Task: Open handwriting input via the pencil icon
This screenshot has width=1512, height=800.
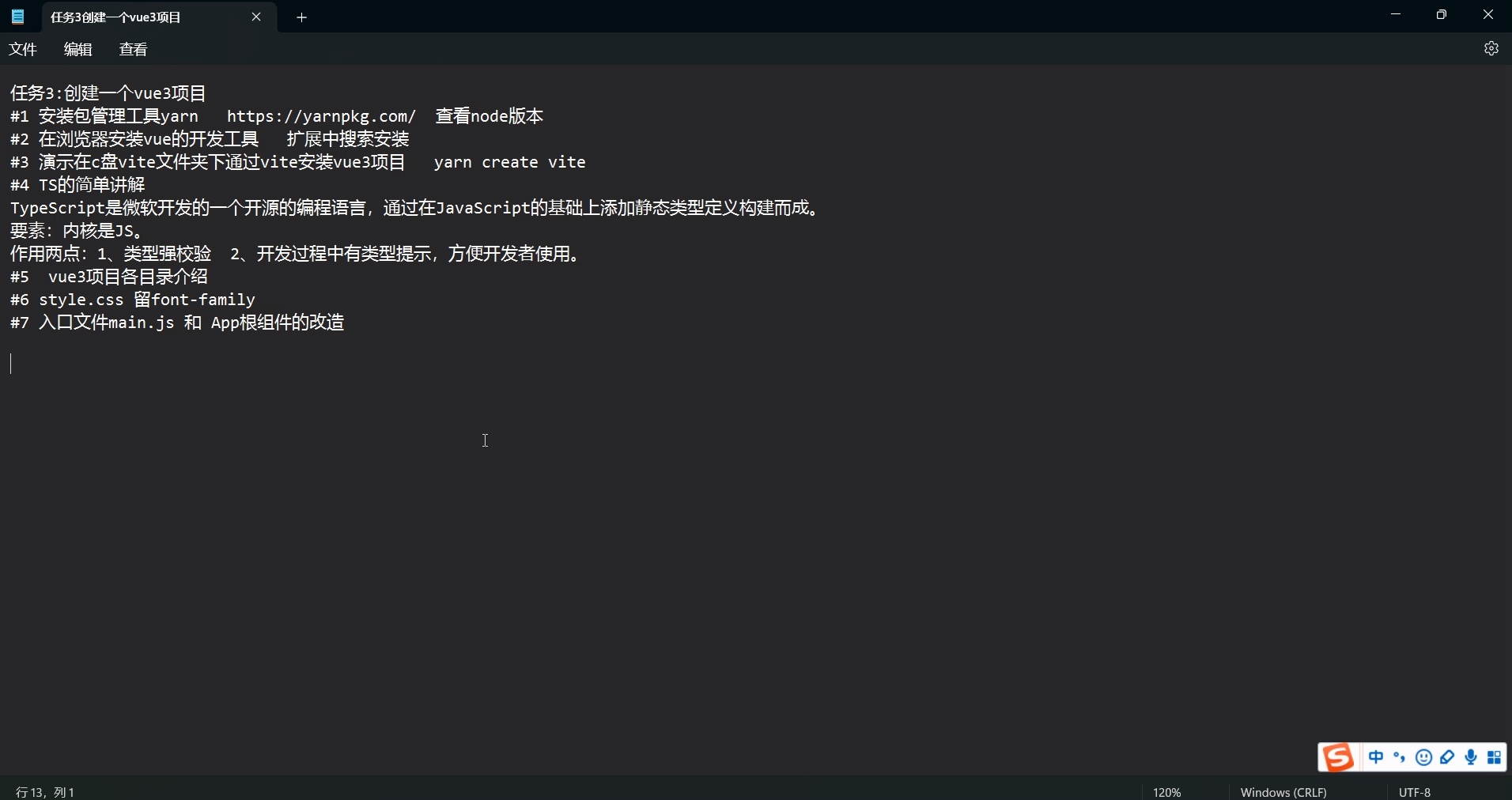Action: click(1448, 757)
